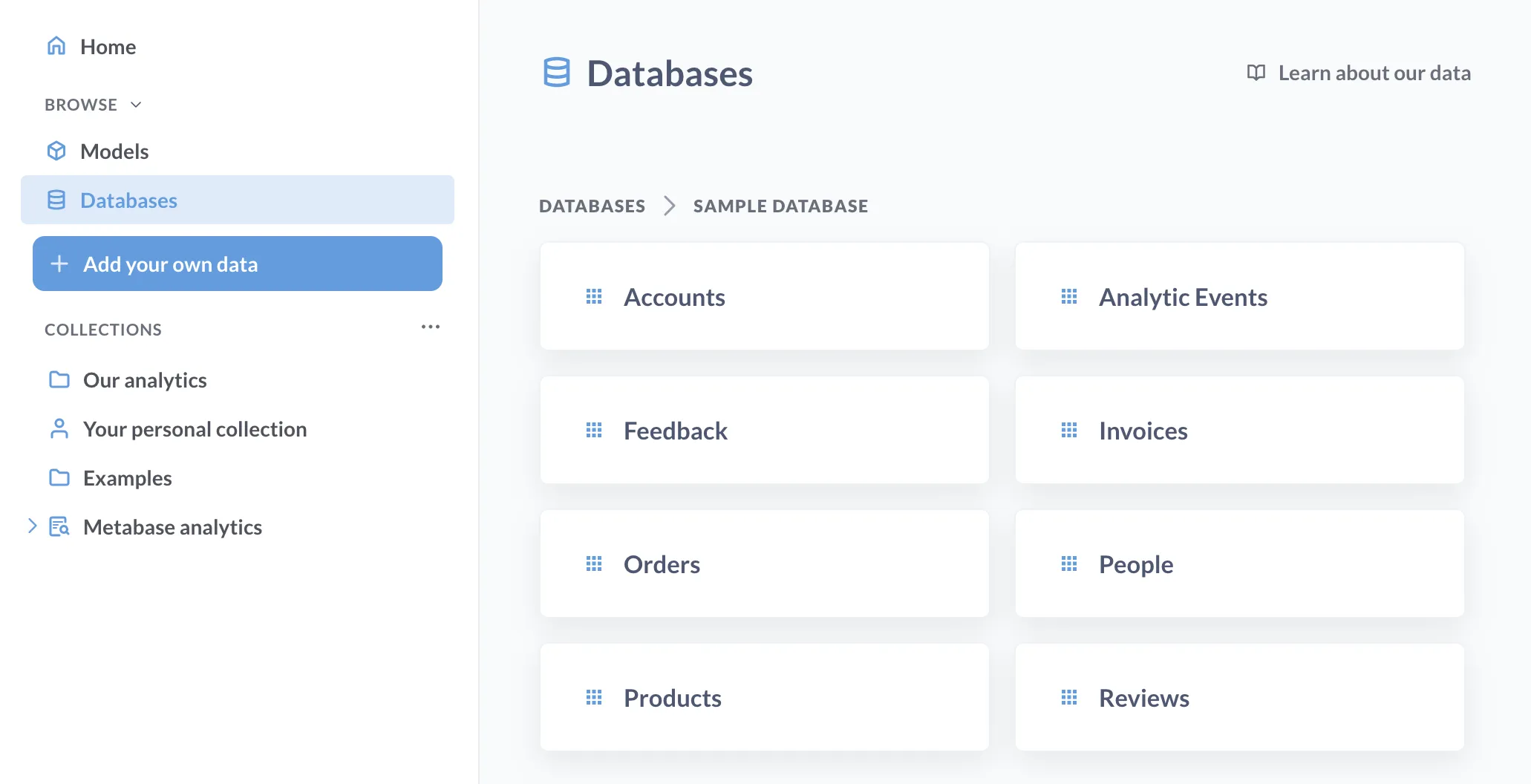Click SAMPLE DATABASE in the breadcrumb
This screenshot has height=784, width=1531.
(x=780, y=206)
